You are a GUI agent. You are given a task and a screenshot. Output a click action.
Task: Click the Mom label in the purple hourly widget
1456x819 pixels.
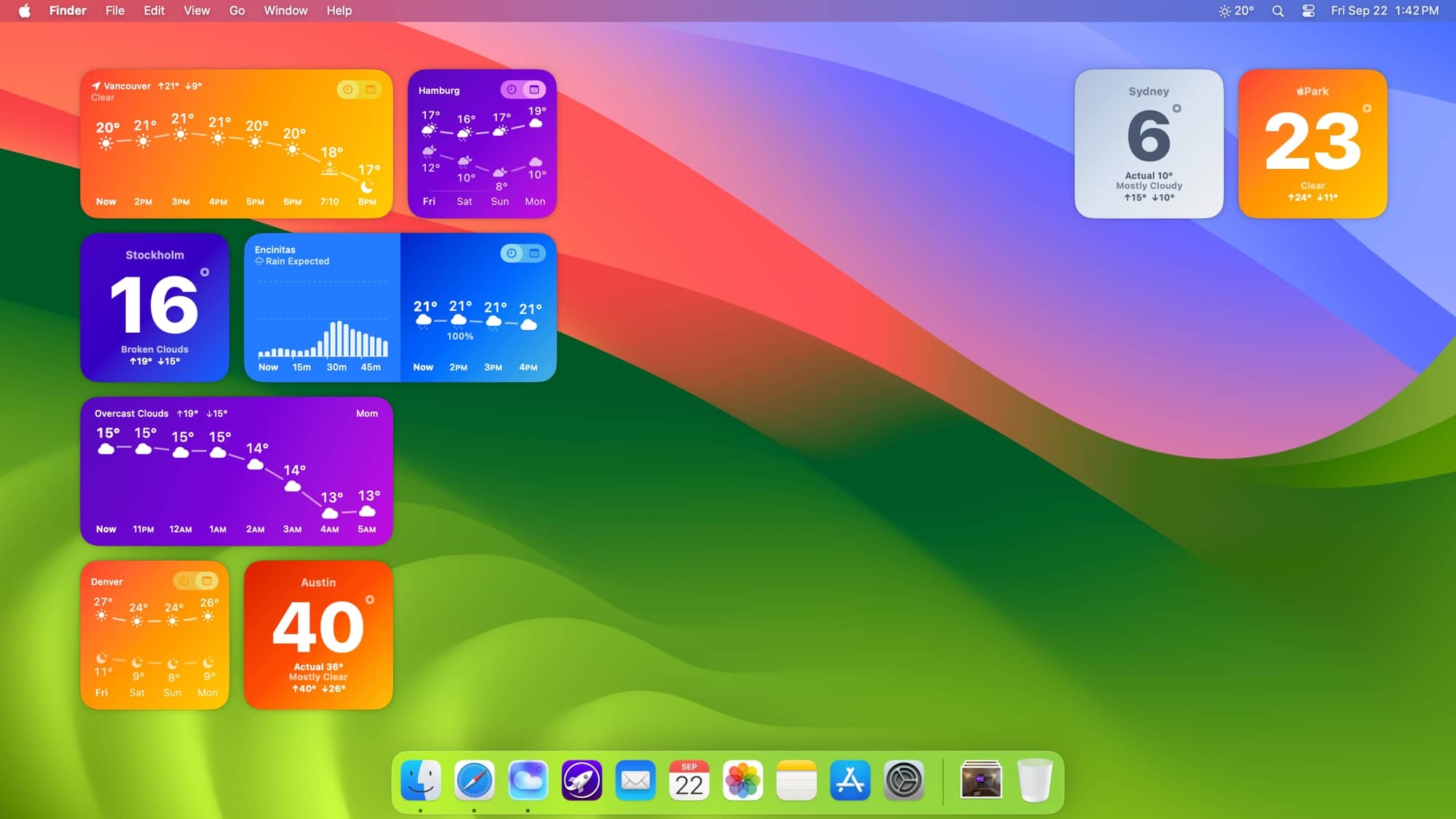367,414
